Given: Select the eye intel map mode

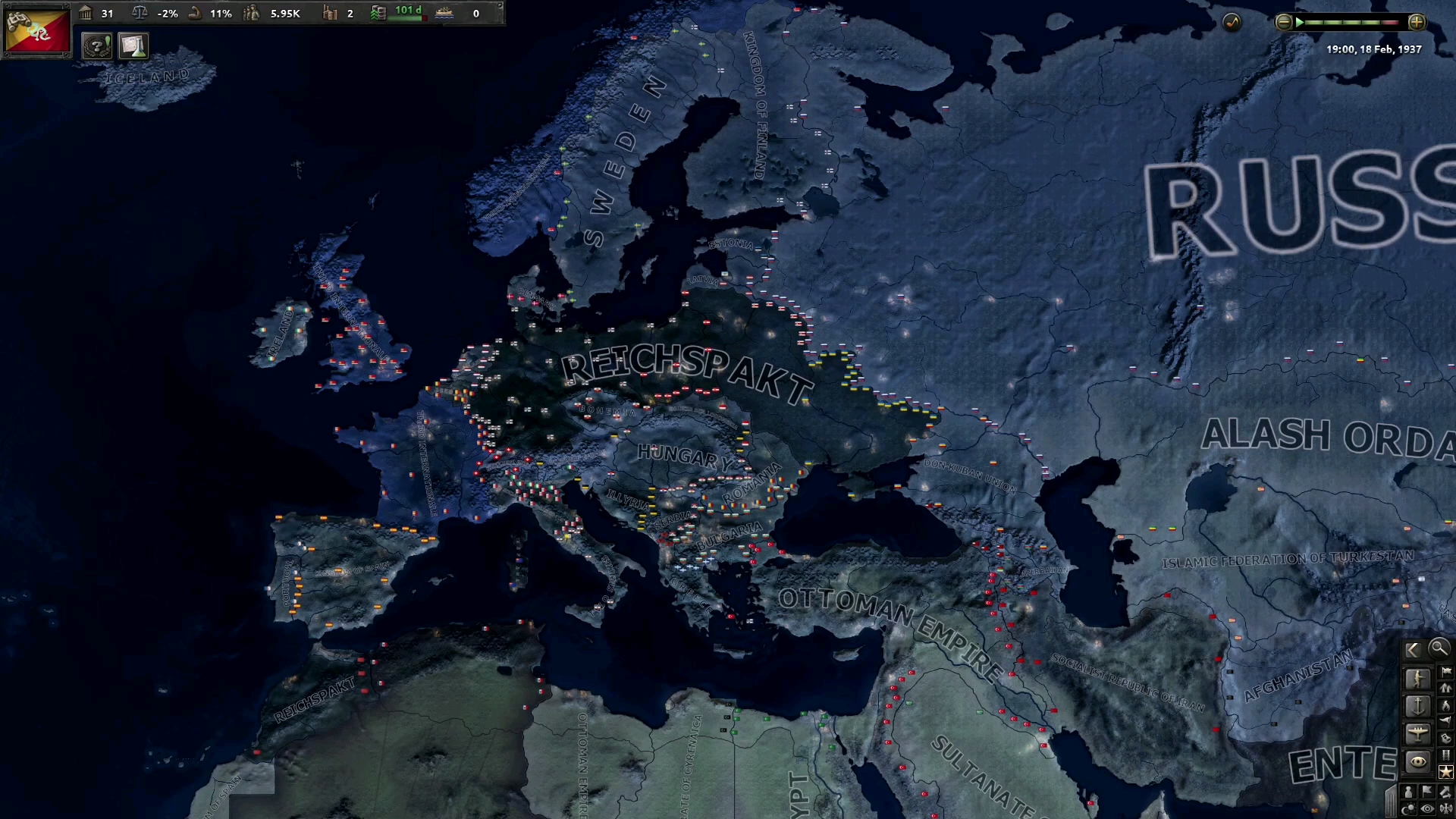Looking at the screenshot, I should pyautogui.click(x=1418, y=761).
